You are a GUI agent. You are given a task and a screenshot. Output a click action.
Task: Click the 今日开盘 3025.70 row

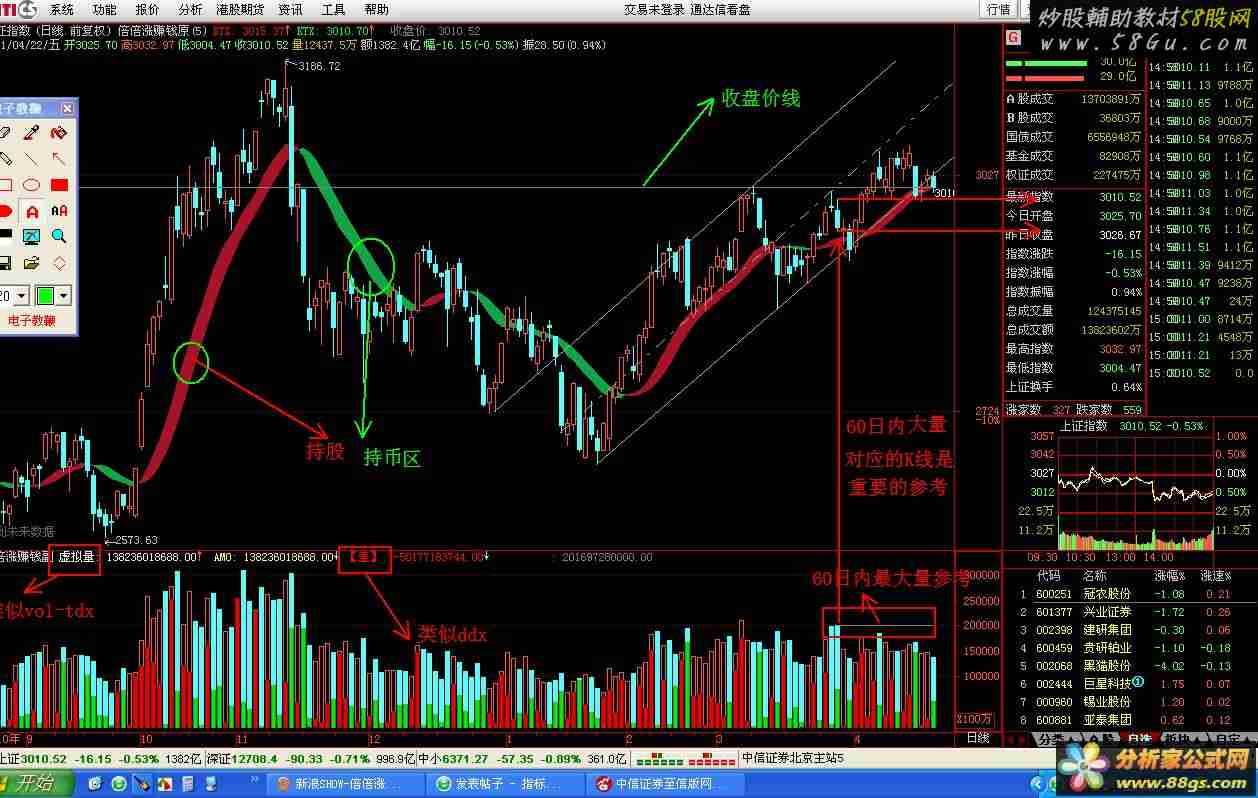tap(1073, 216)
